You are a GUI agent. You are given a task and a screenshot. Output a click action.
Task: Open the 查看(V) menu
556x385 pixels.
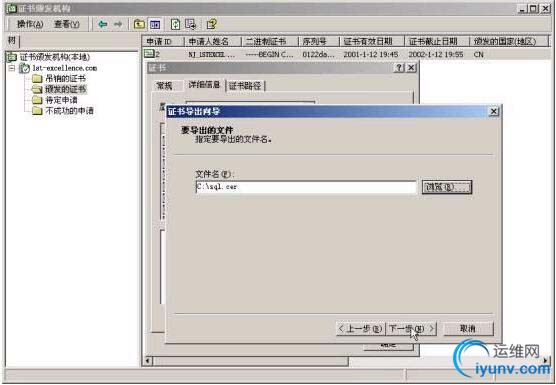tap(67, 24)
